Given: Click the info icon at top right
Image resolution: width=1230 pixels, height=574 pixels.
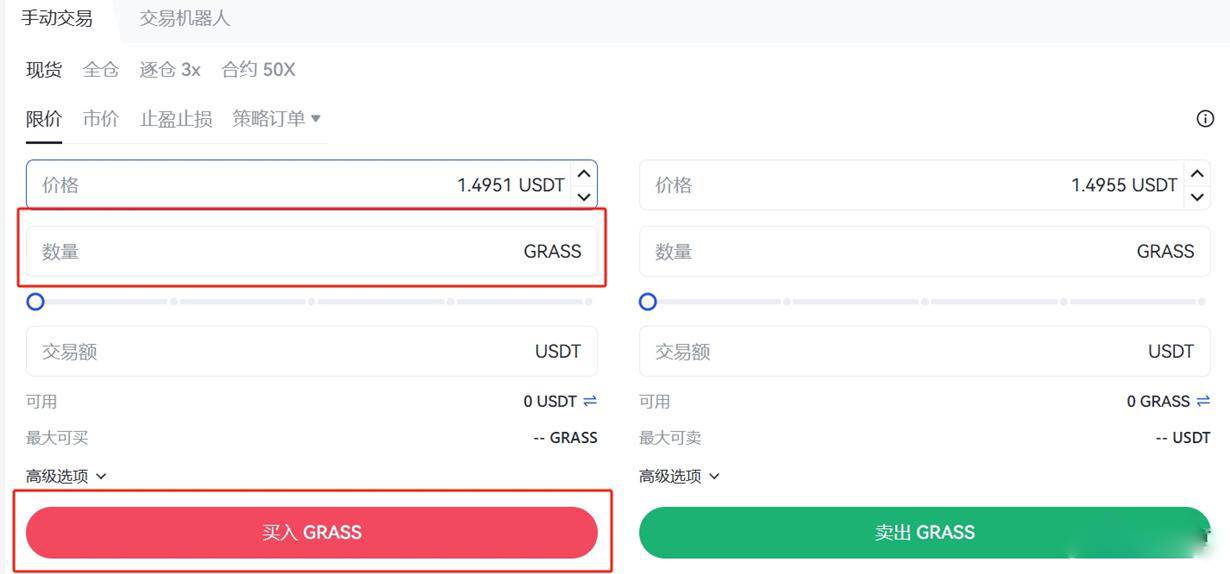Looking at the screenshot, I should [1205, 119].
